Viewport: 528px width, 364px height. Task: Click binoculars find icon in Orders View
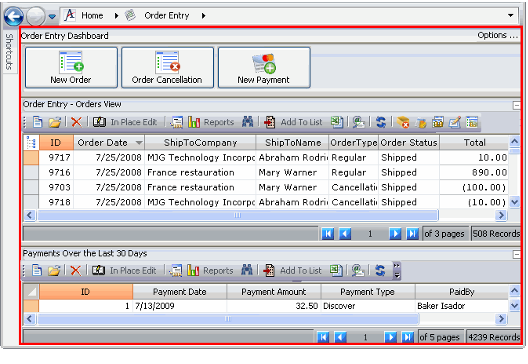click(248, 122)
